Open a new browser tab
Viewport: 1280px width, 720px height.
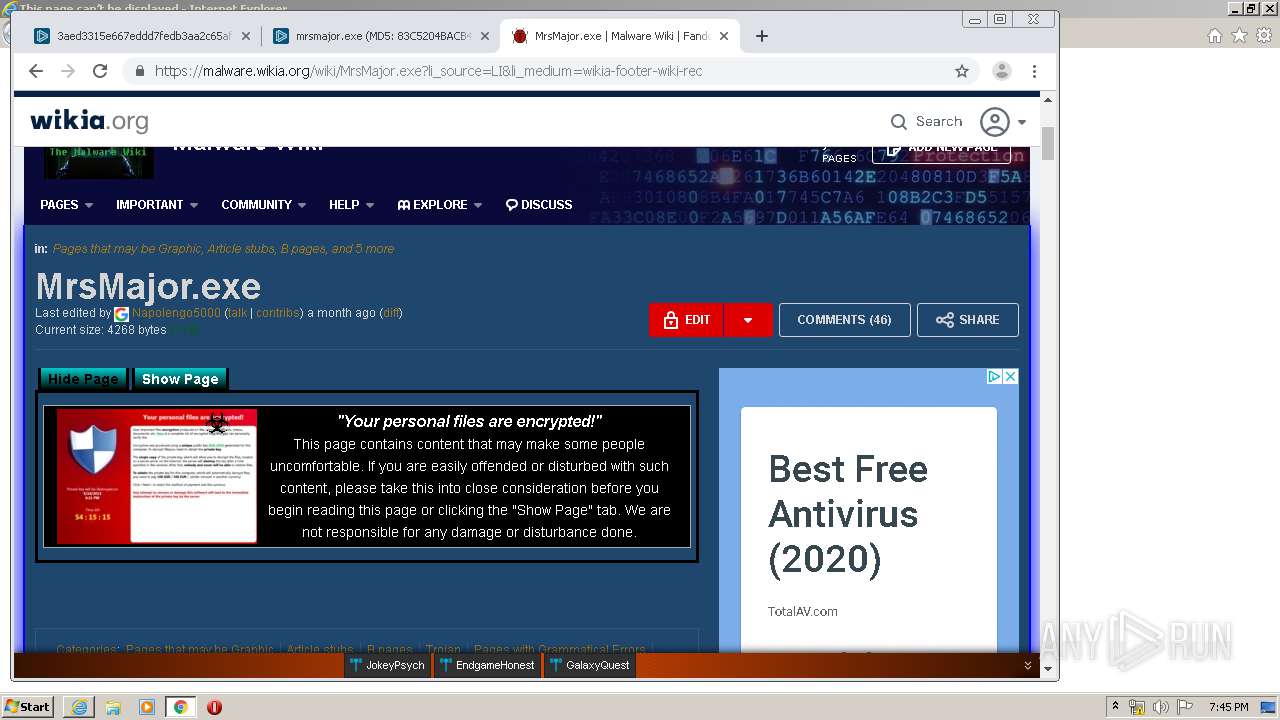[x=762, y=36]
